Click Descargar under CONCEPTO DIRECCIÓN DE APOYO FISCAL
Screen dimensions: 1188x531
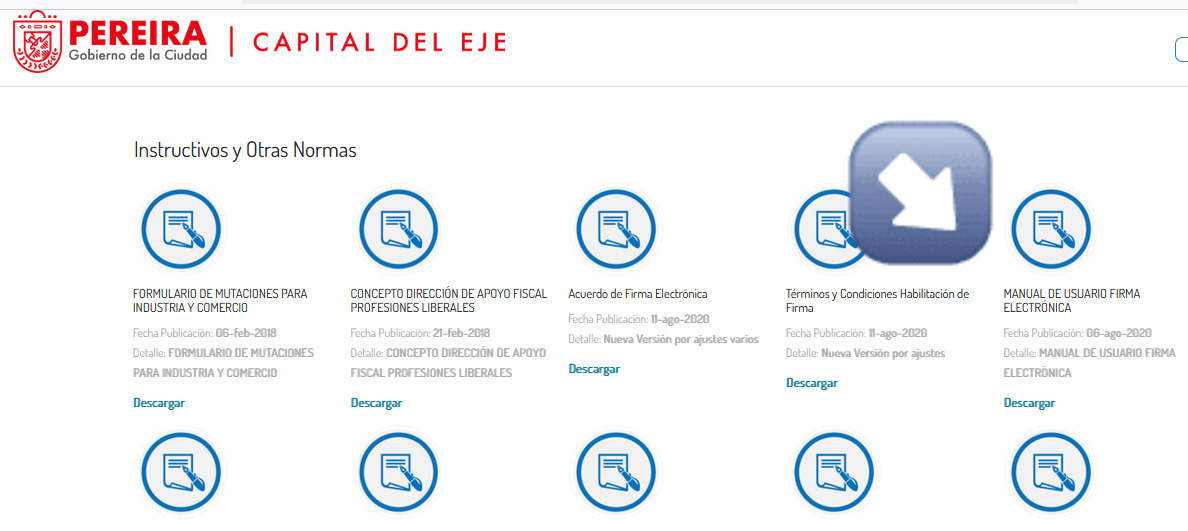pyautogui.click(x=377, y=403)
